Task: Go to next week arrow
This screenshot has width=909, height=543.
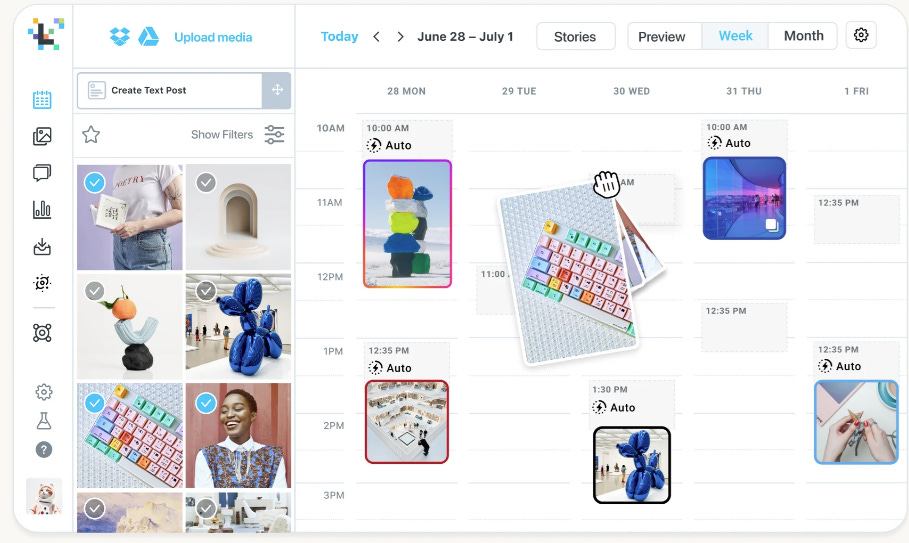Action: [x=400, y=37]
